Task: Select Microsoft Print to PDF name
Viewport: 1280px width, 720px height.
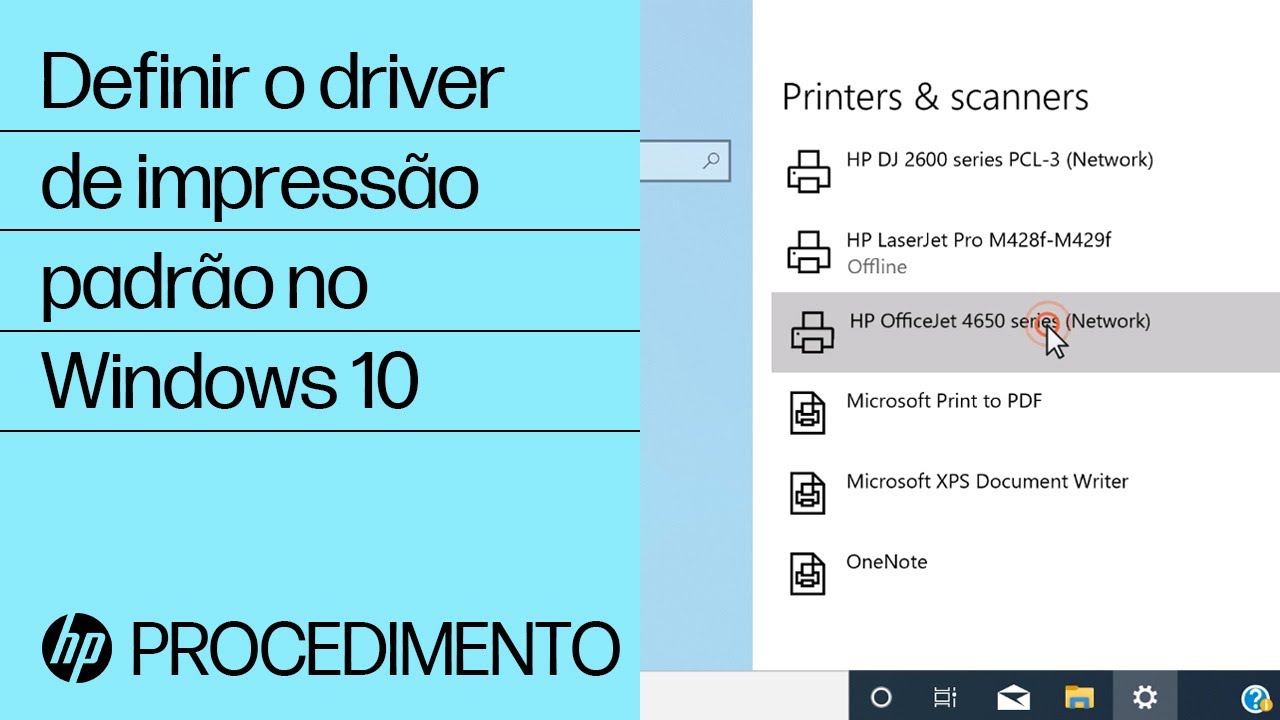Action: pos(944,401)
